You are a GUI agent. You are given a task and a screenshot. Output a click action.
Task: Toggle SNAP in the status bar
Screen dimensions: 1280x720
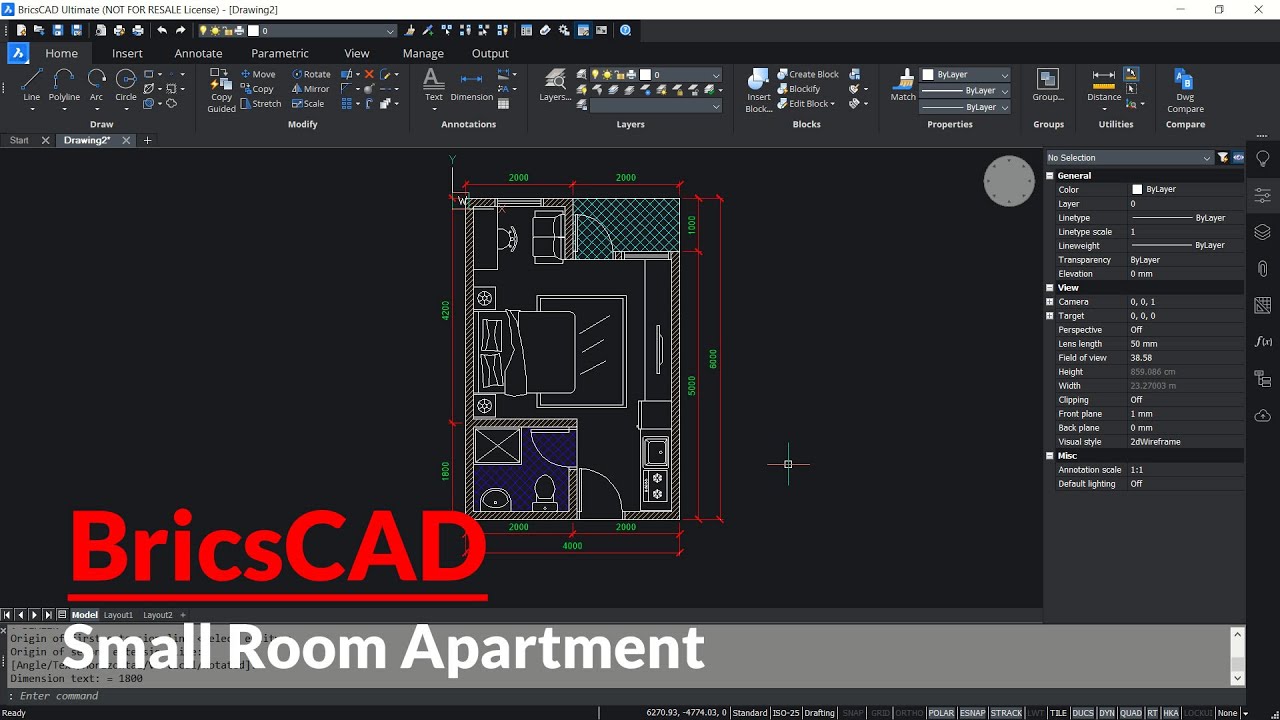pos(853,713)
